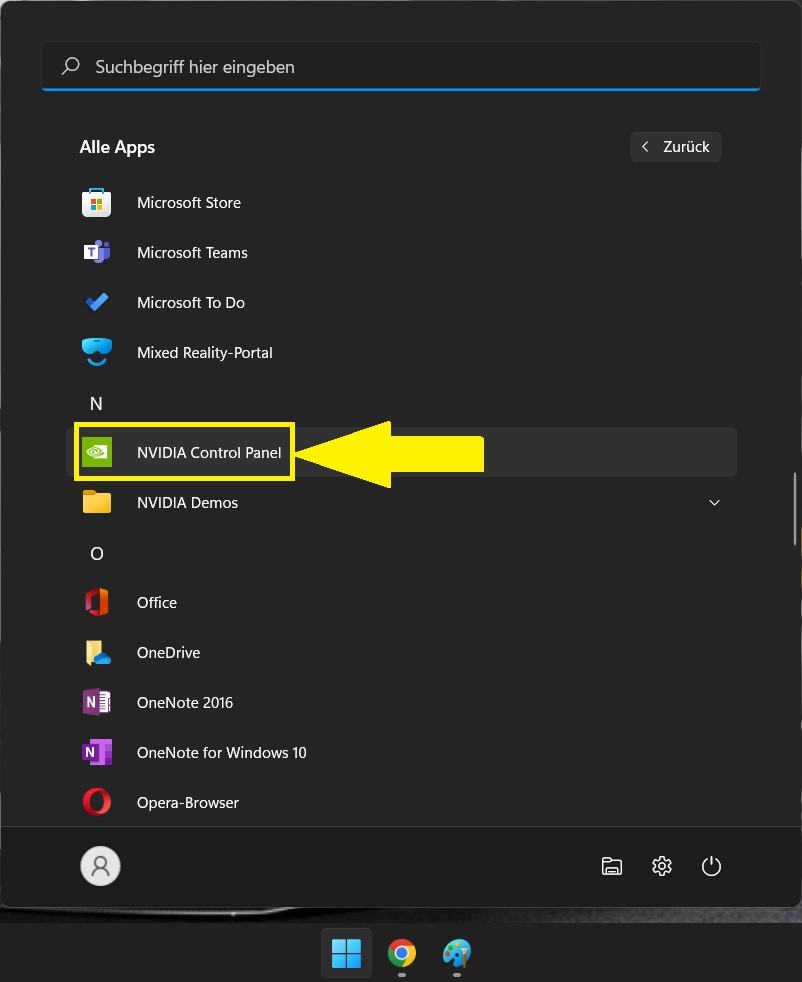Open the OneDrive cloud icon
802x982 pixels.
pos(98,653)
